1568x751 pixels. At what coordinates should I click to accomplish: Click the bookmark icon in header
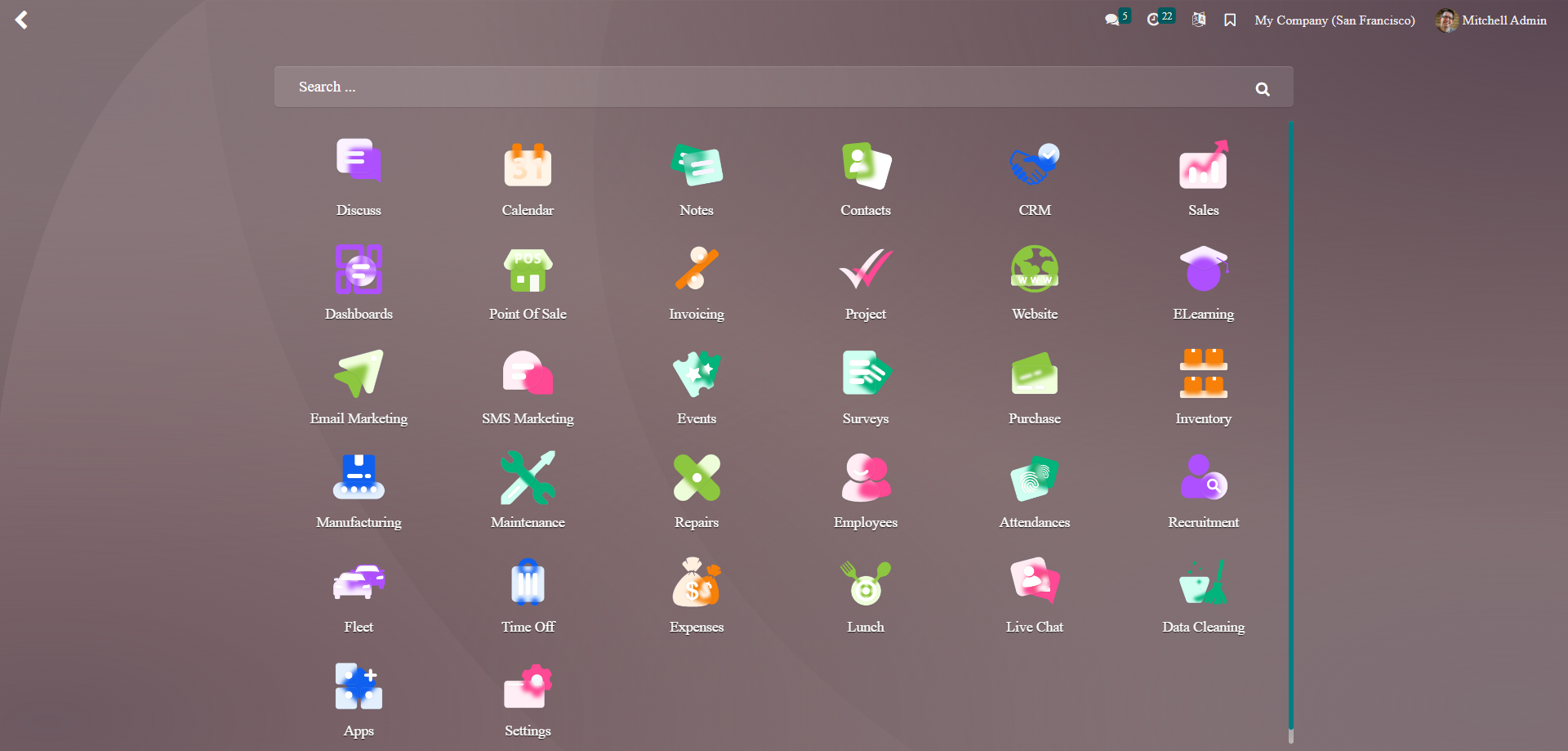pyautogui.click(x=1230, y=20)
